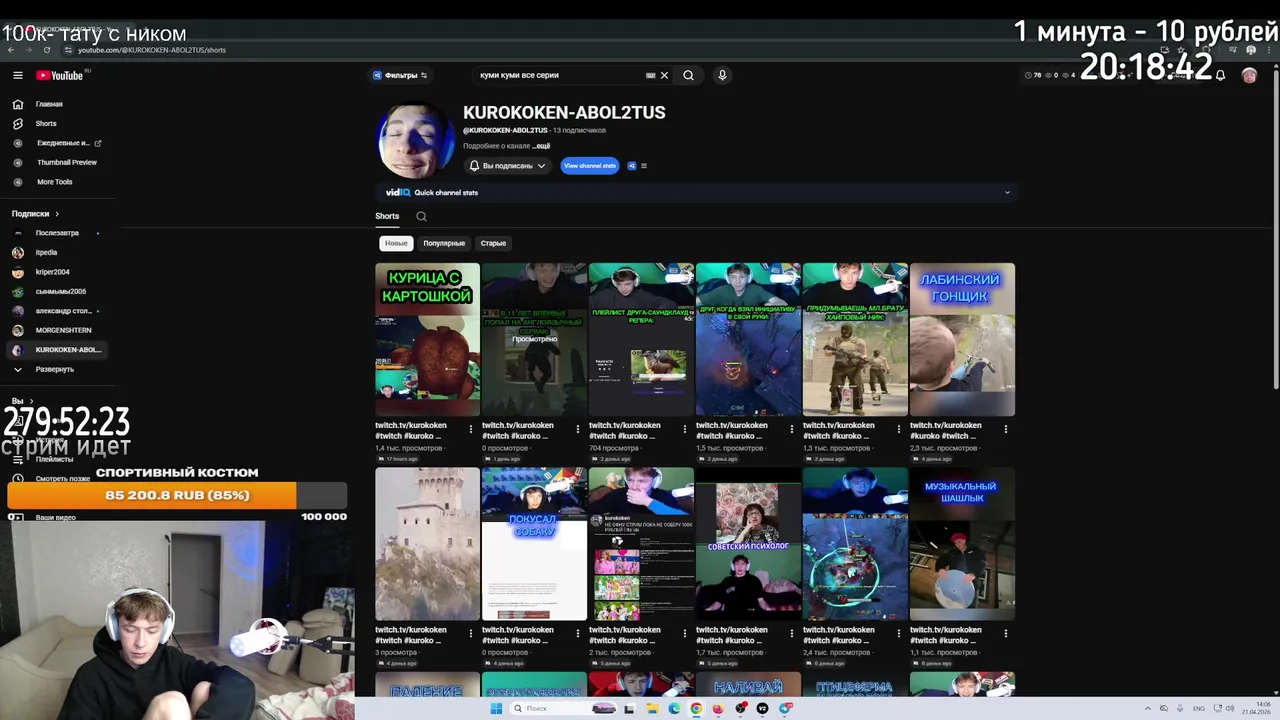Open Microsoft Edge from the taskbar
This screenshot has width=1280, height=720.
point(674,709)
